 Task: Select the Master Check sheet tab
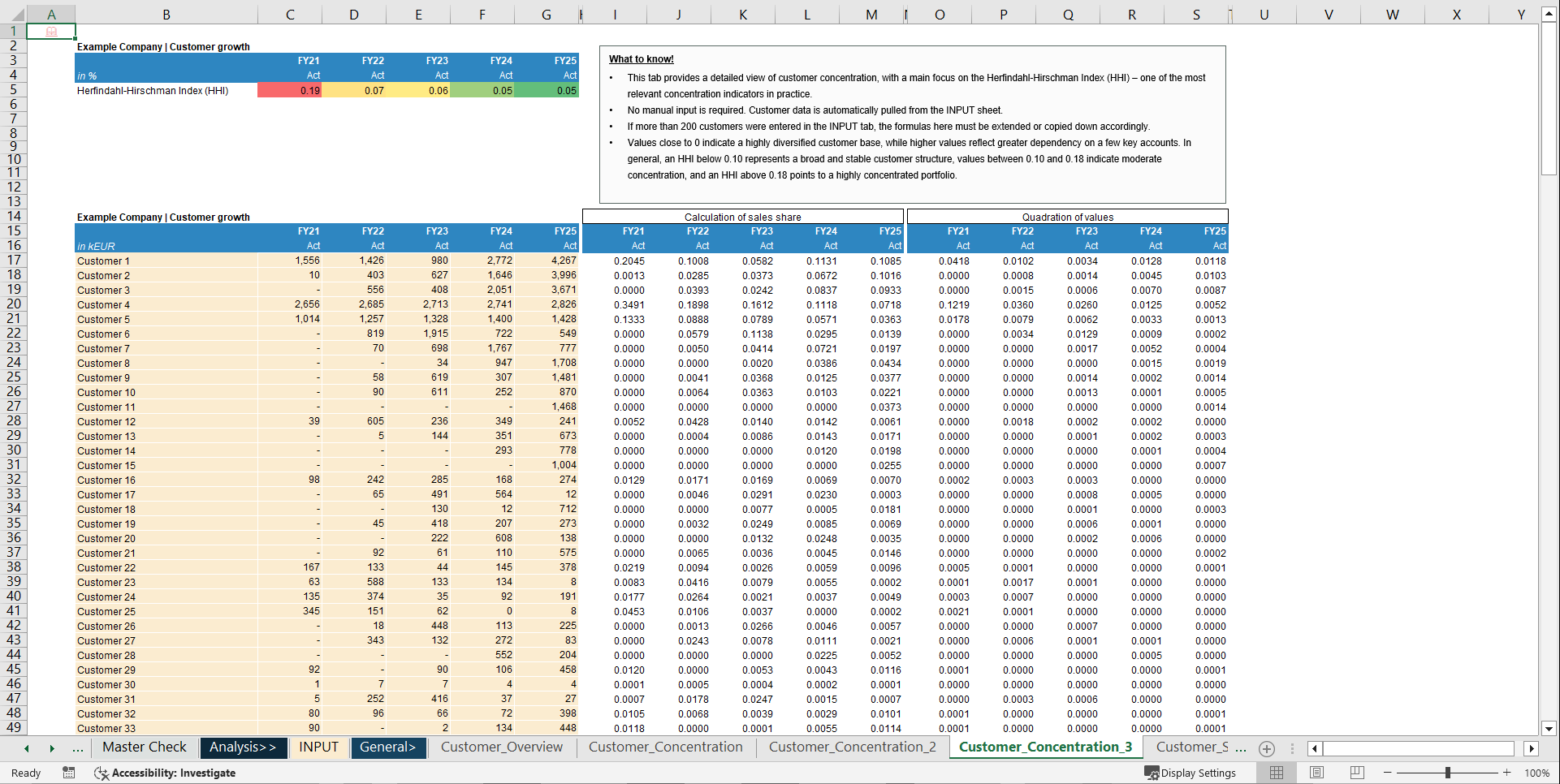point(144,747)
